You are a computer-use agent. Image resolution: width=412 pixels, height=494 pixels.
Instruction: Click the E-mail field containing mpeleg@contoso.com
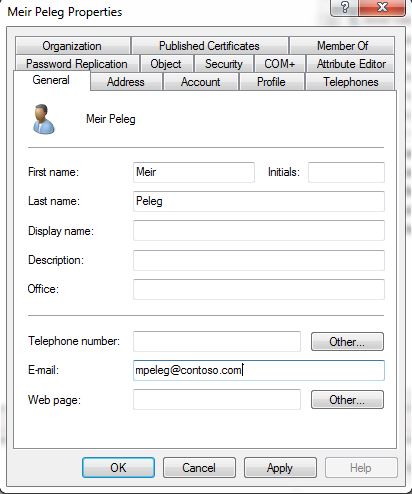259,370
